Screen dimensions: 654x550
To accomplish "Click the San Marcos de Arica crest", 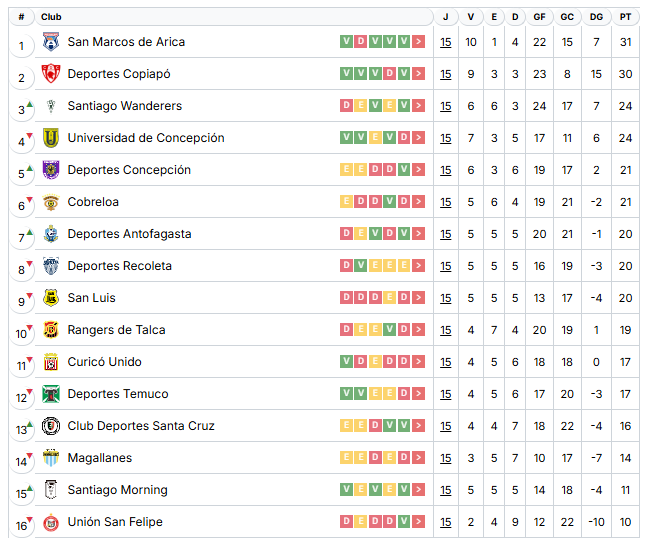I will [51, 42].
